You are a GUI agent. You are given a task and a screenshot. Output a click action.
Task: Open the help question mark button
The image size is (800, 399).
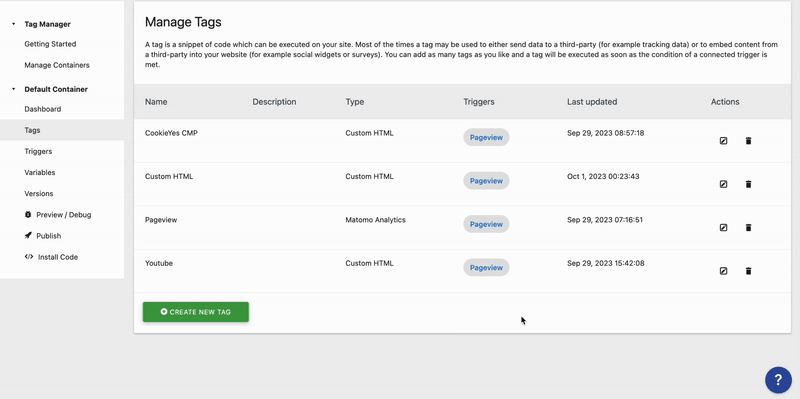point(778,380)
